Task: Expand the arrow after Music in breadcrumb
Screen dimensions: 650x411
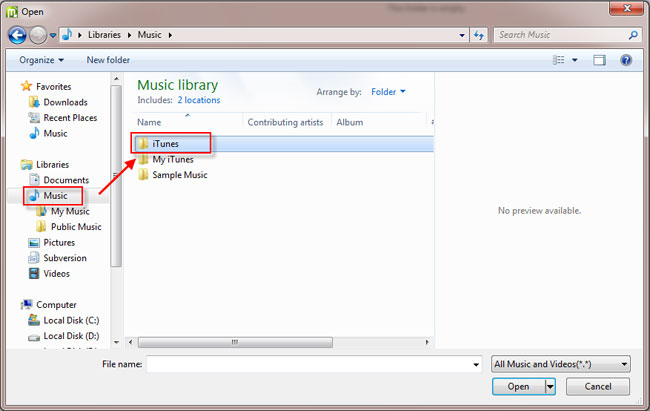Action: point(170,35)
